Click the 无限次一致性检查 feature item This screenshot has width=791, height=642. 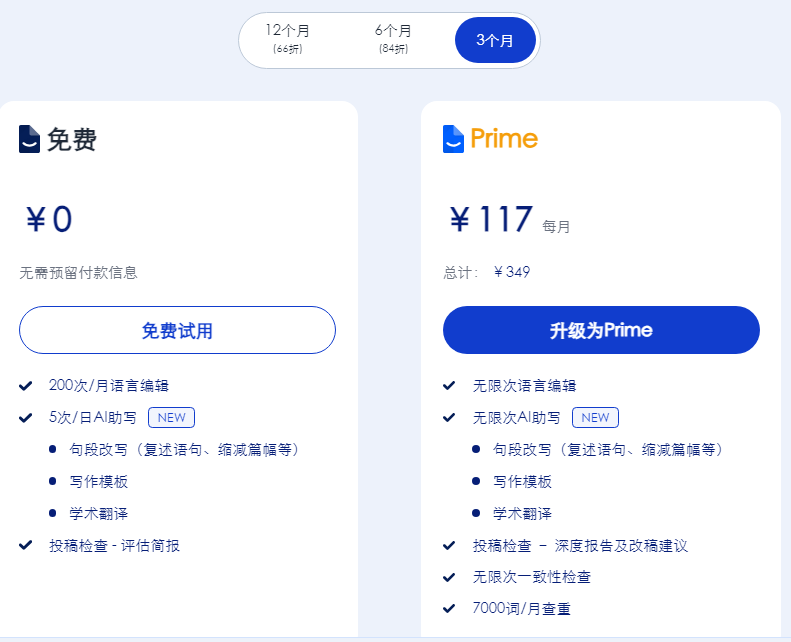(532, 577)
